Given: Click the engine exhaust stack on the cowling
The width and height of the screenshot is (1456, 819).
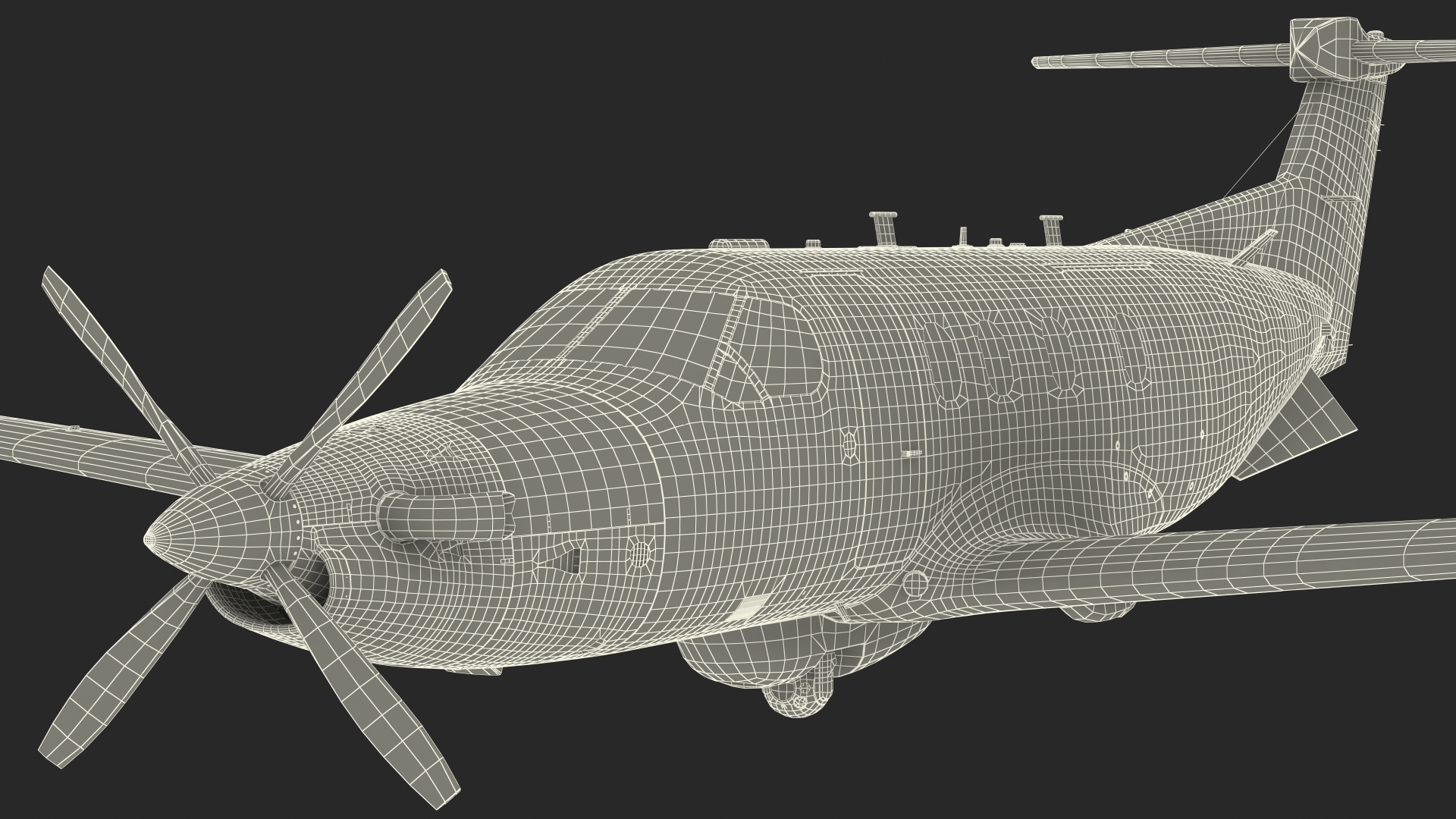Looking at the screenshot, I should click(x=440, y=516).
